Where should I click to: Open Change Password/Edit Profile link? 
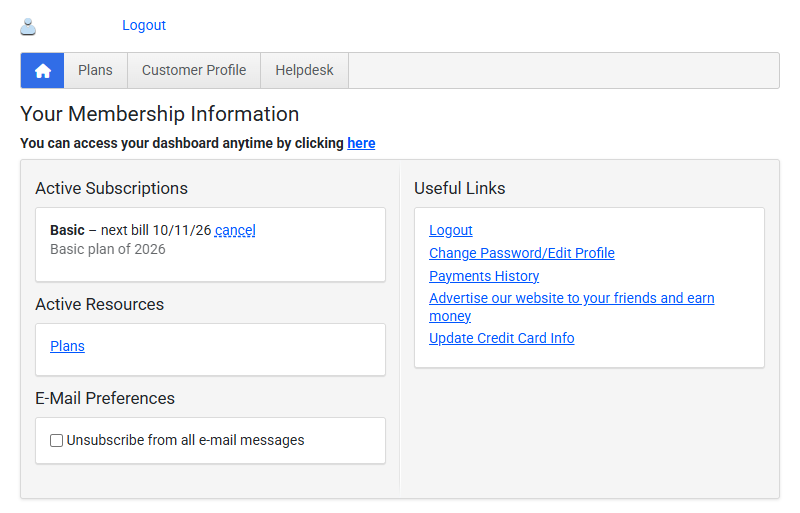(521, 253)
